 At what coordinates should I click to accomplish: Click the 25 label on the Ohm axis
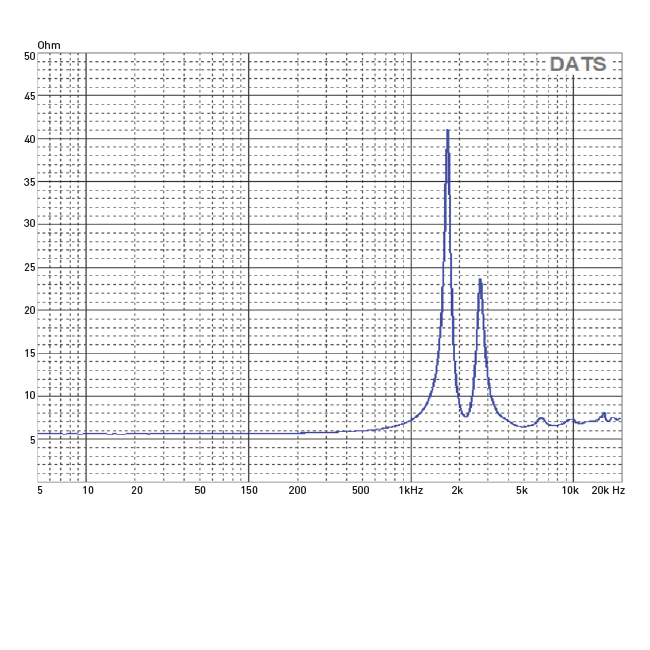30,267
